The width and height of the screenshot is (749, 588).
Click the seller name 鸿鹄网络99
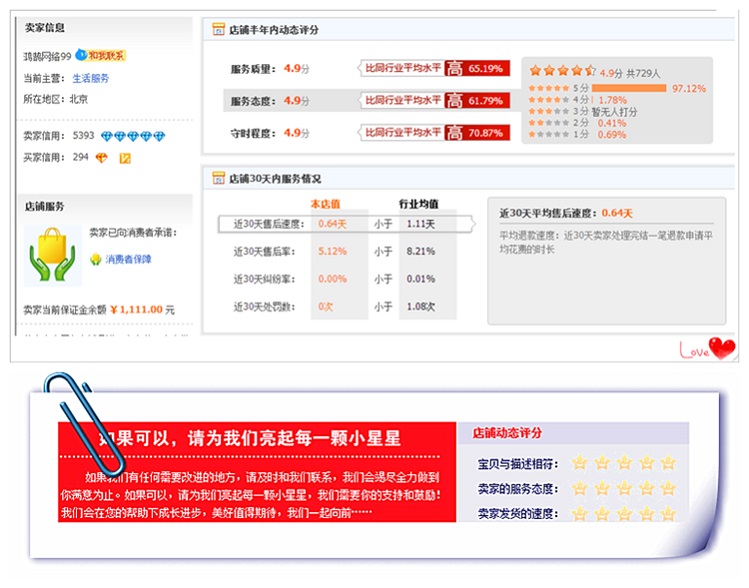coord(47,56)
